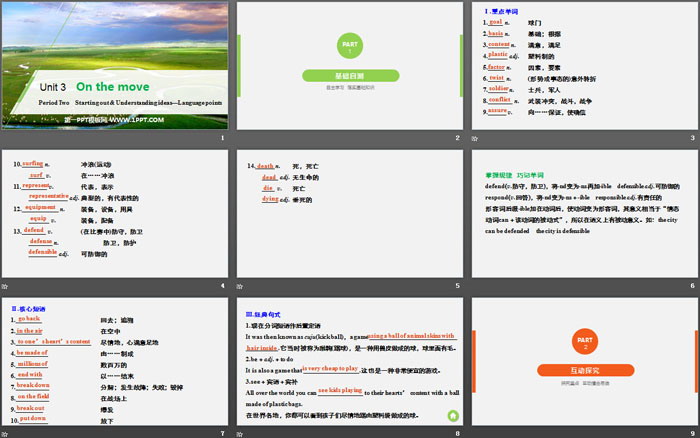Click the orange 互动探究 banner button
700x438 pixels.
(x=582, y=369)
